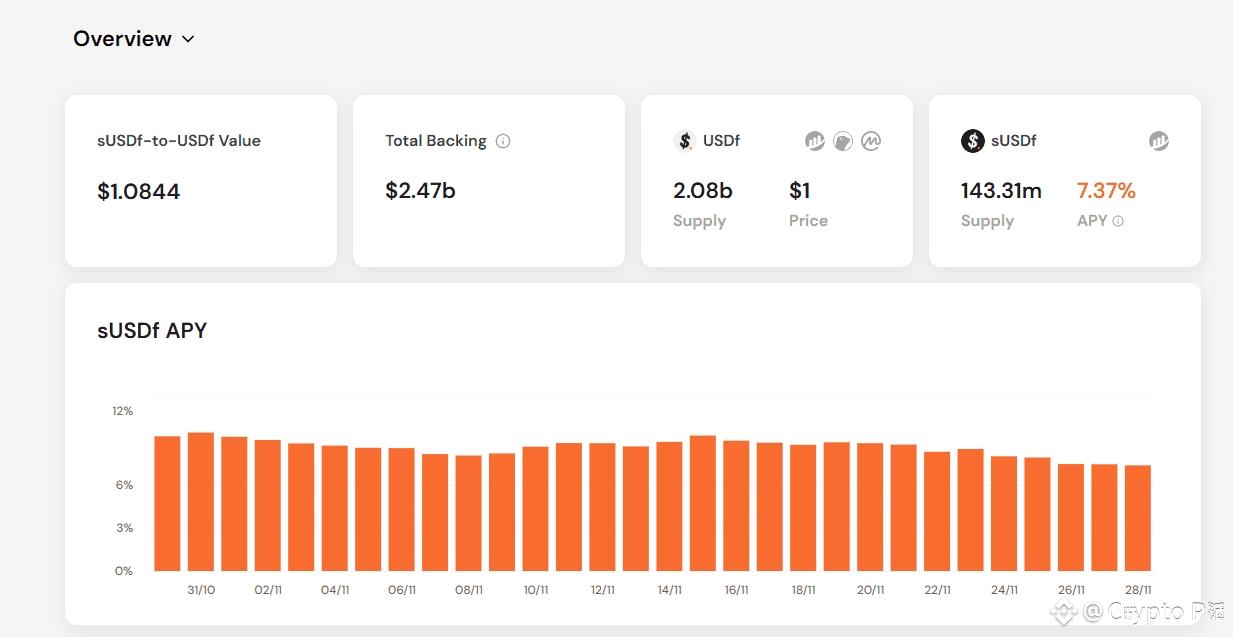Screen dimensions: 1233x637
Task: Select the USDf token logo
Action: [685, 141]
